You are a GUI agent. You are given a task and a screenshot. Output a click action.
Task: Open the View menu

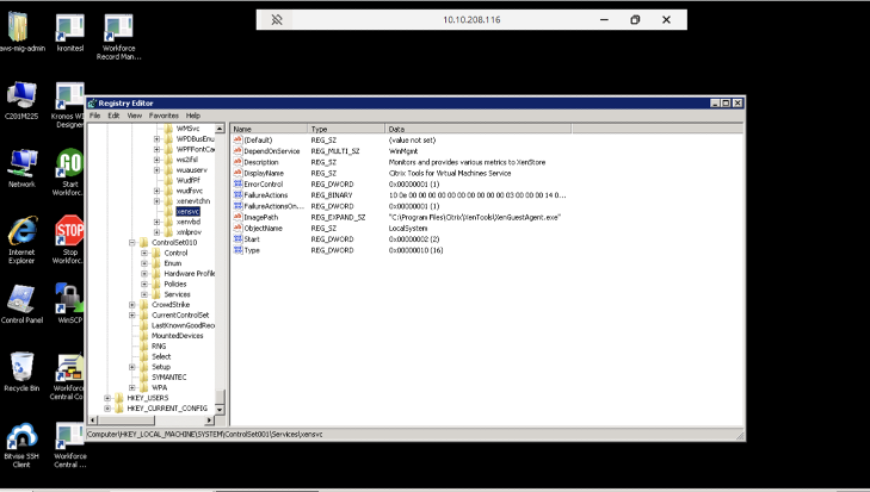(x=134, y=115)
